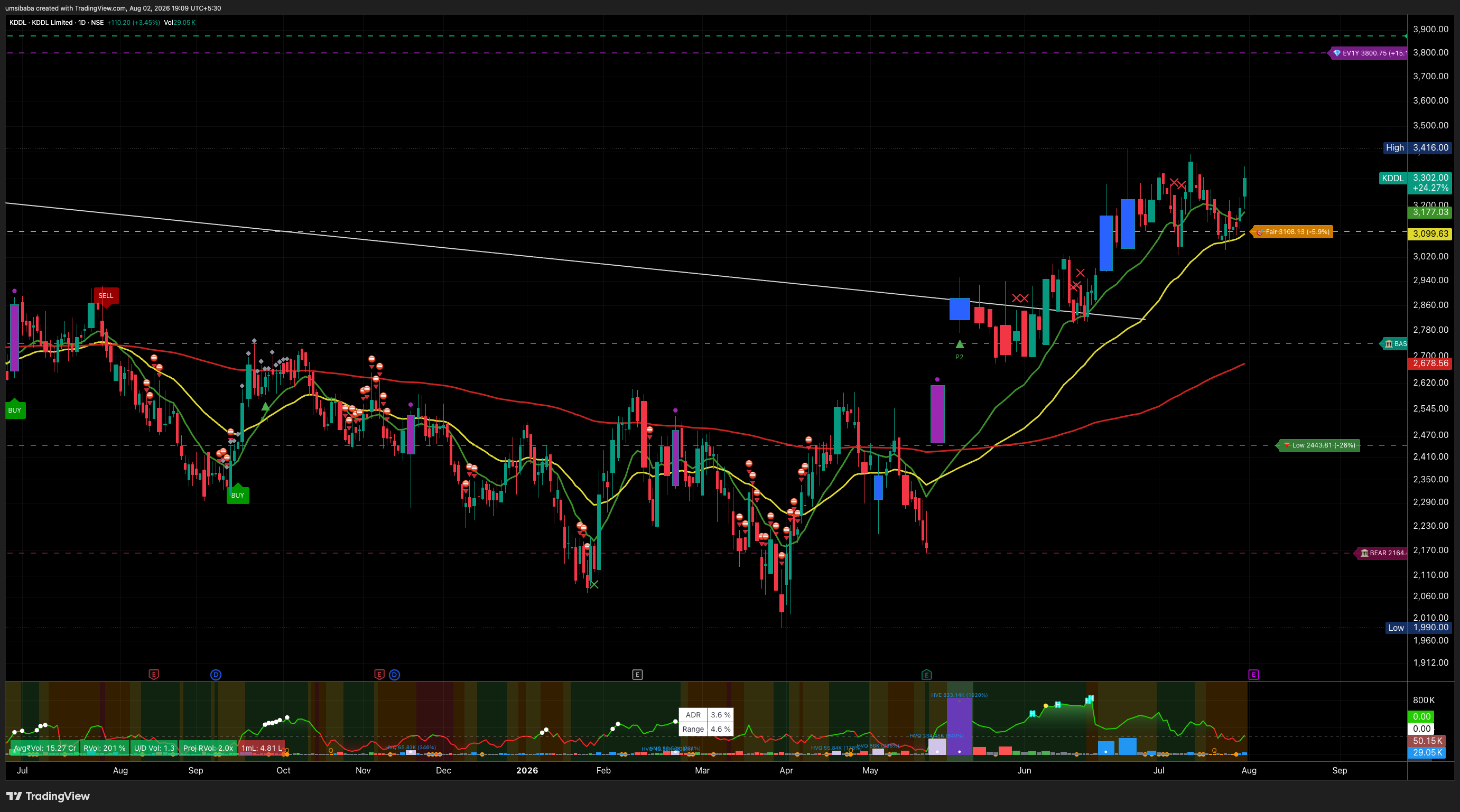Screen dimensions: 1460x812
Task: Click the Range 4.6 % table row
Action: pos(706,729)
